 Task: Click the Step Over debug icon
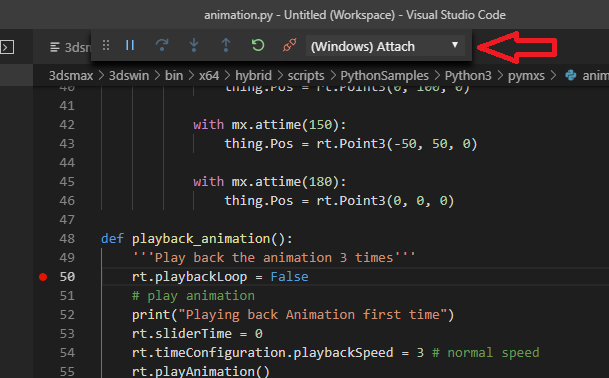pos(162,45)
